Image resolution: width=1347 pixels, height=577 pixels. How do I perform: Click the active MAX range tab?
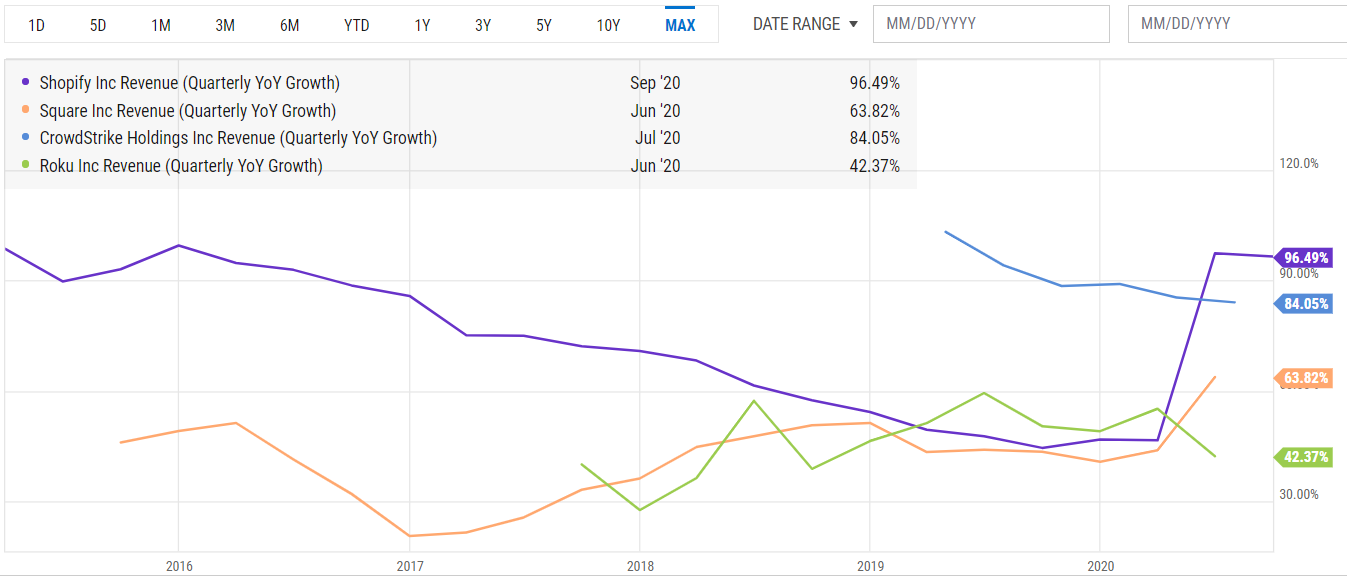tap(680, 24)
